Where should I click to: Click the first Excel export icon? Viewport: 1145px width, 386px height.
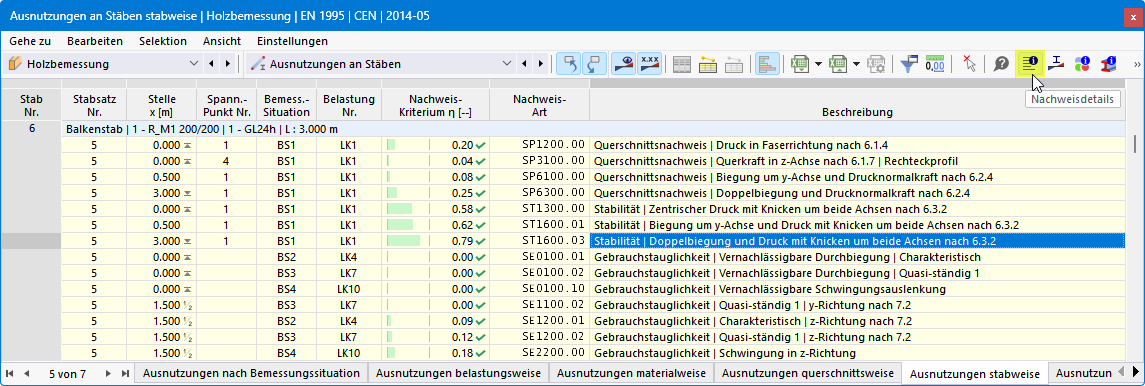click(x=800, y=64)
